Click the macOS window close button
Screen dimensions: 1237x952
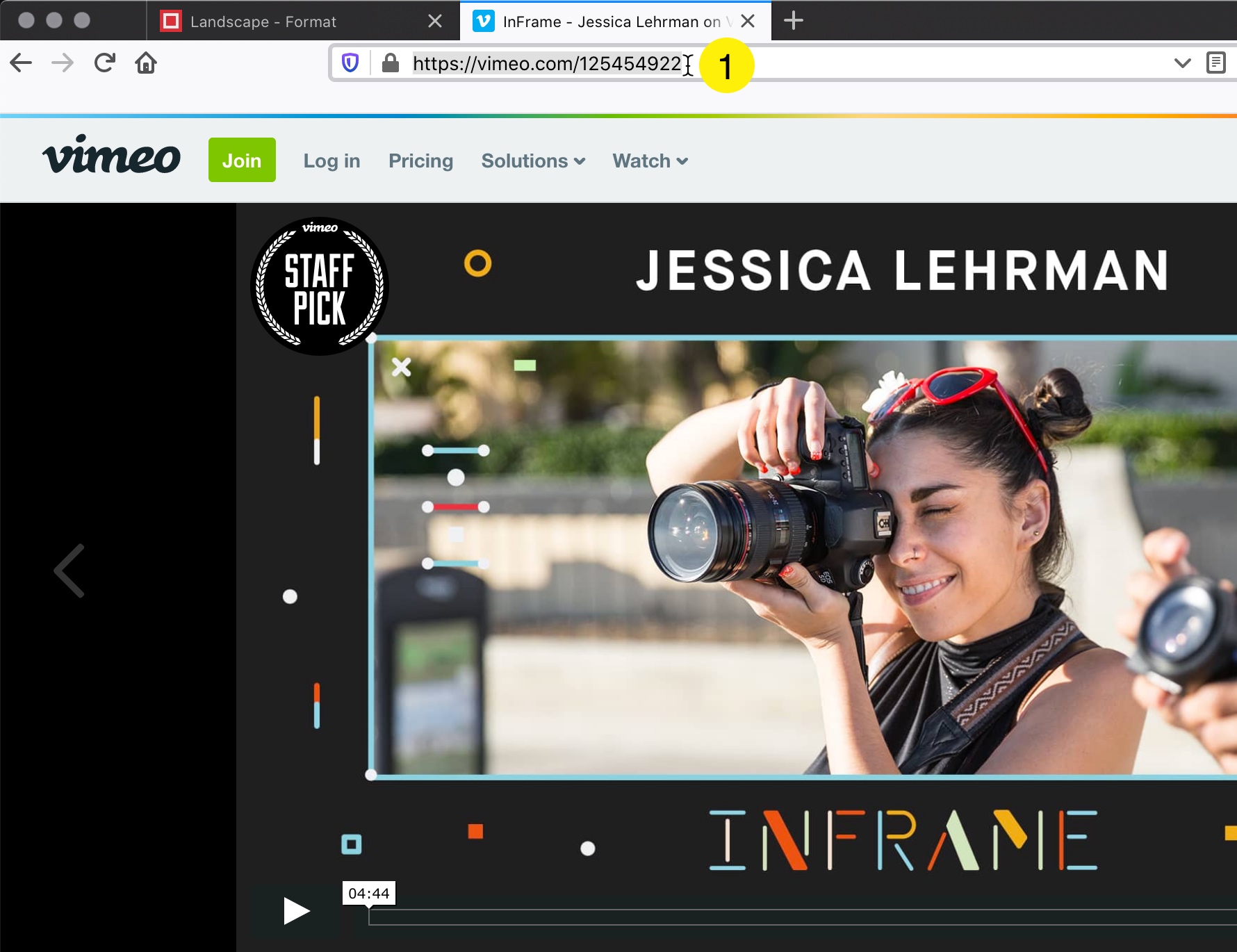tap(26, 20)
